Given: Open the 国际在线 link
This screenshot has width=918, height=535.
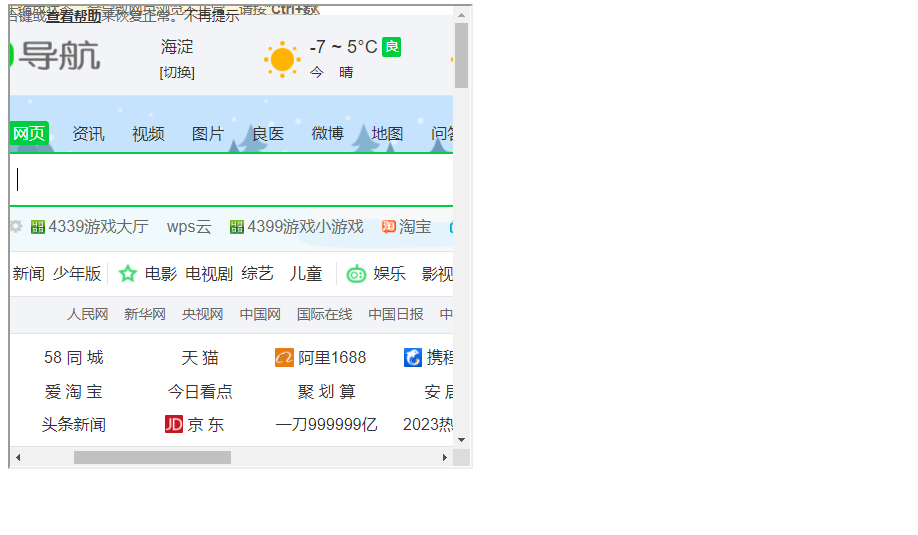Looking at the screenshot, I should pyautogui.click(x=324, y=314).
